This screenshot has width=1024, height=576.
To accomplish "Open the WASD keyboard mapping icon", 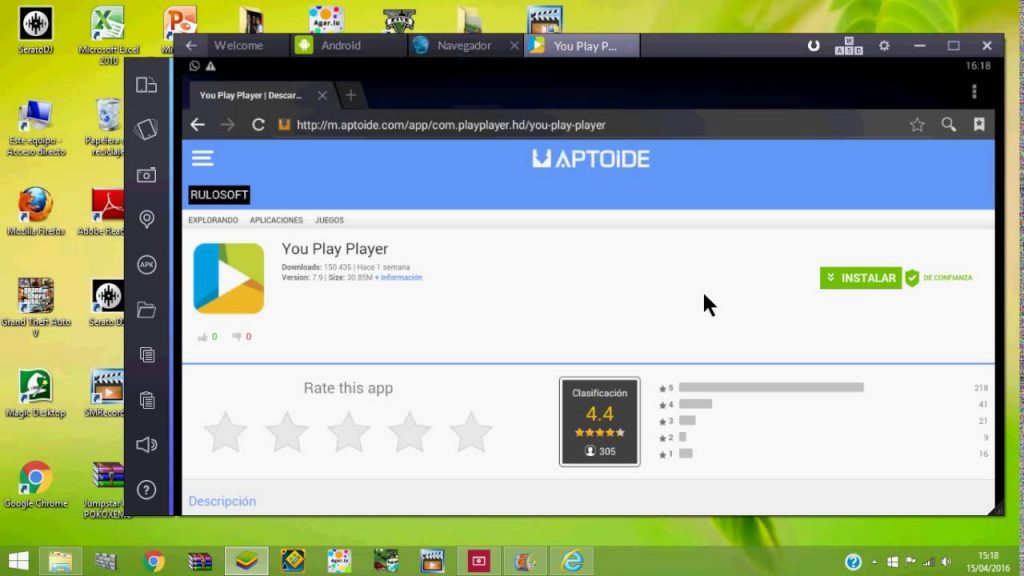I will 848,46.
